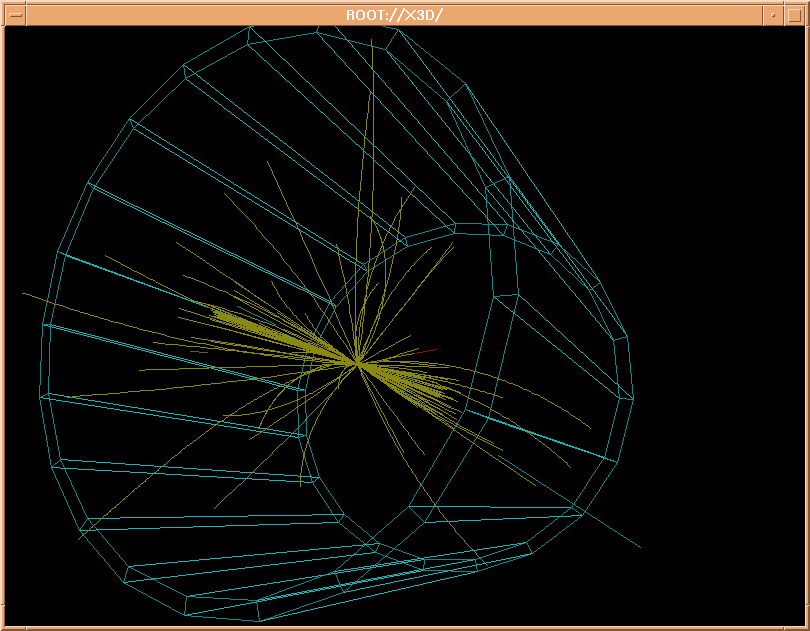Image resolution: width=810 pixels, height=631 pixels.
Task: Open the window menu button in title bar
Action: 13,14
